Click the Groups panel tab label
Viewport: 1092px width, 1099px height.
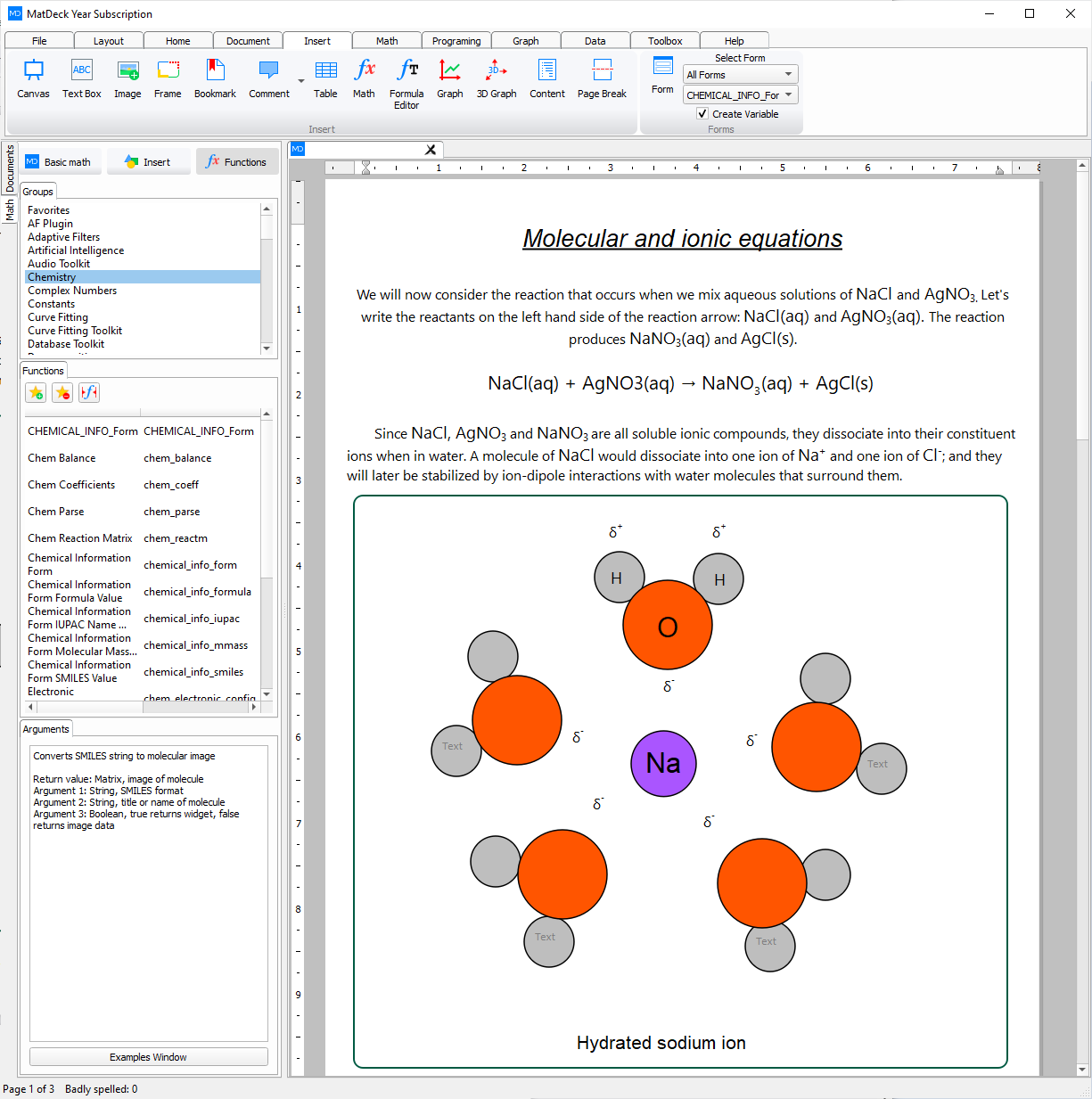(37, 192)
